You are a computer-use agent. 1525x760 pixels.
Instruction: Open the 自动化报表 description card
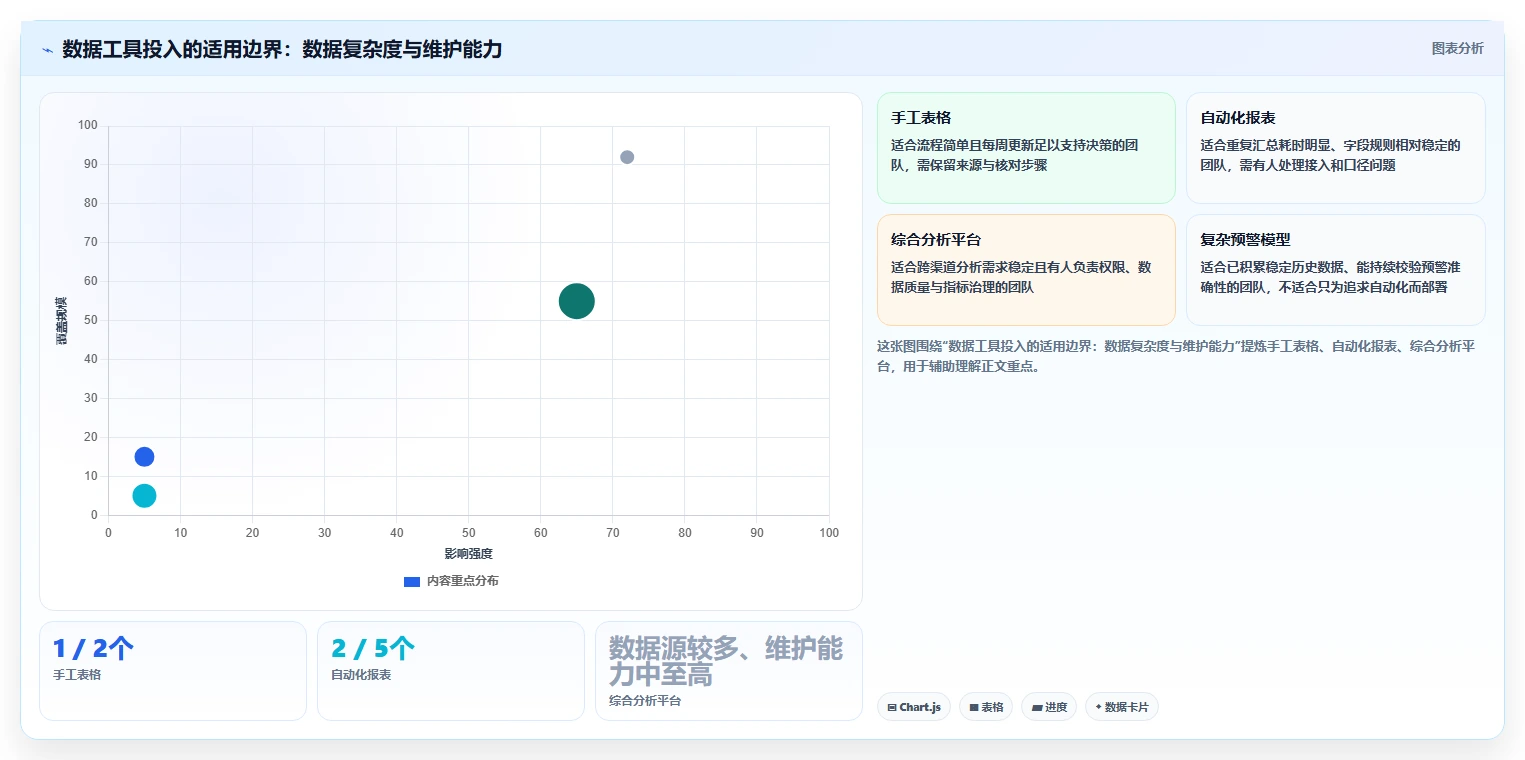1335,148
